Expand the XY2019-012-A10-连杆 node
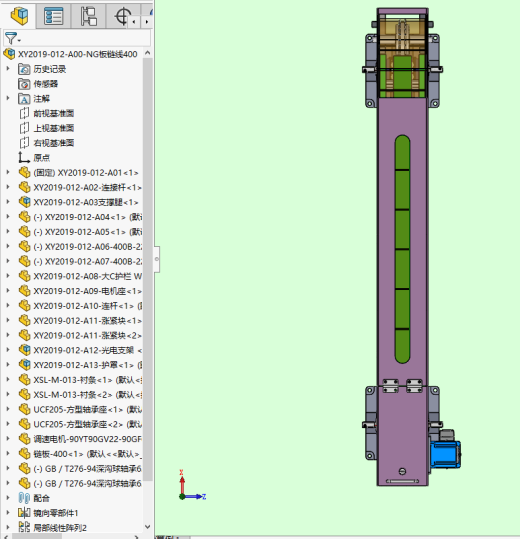Image resolution: width=520 pixels, height=539 pixels. click(8, 305)
